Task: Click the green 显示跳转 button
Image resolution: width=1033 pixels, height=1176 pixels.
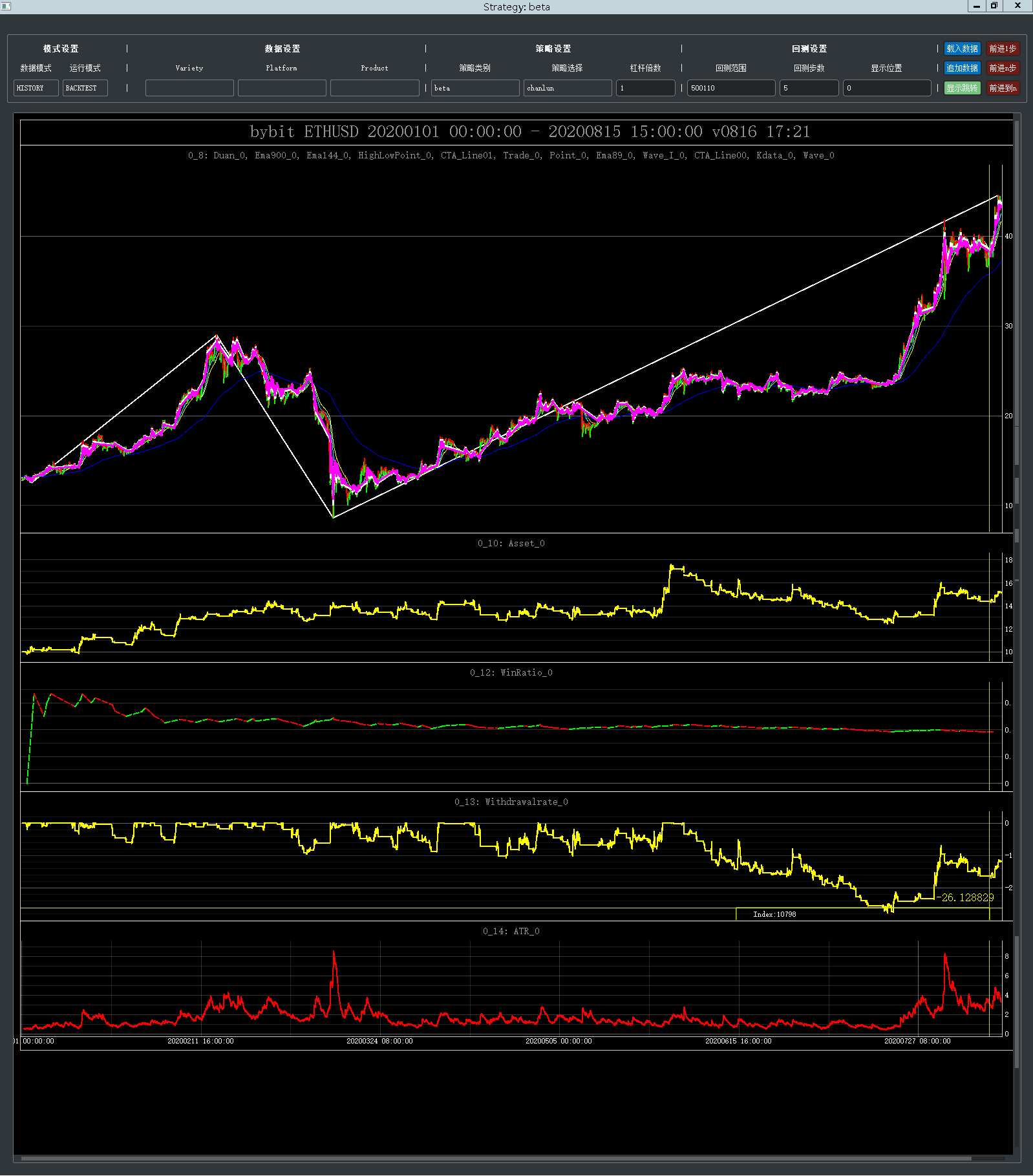Action: pos(962,88)
